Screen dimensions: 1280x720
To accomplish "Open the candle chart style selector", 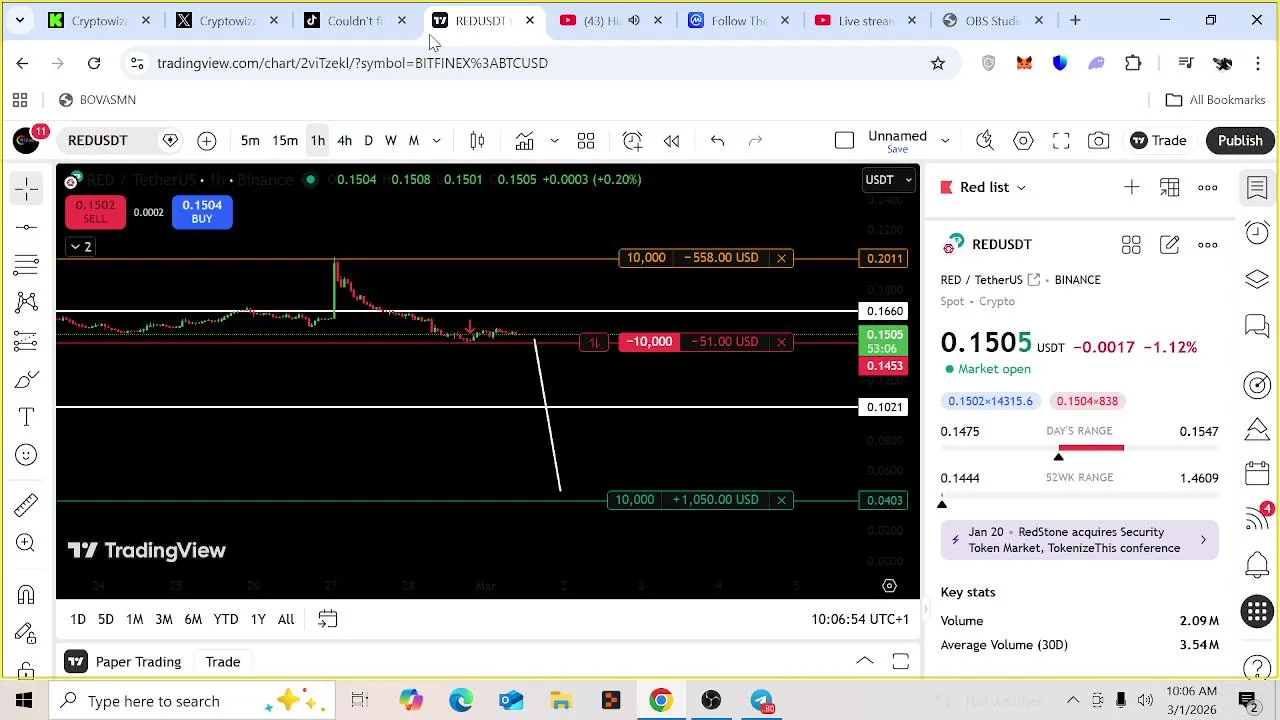I will click(477, 141).
